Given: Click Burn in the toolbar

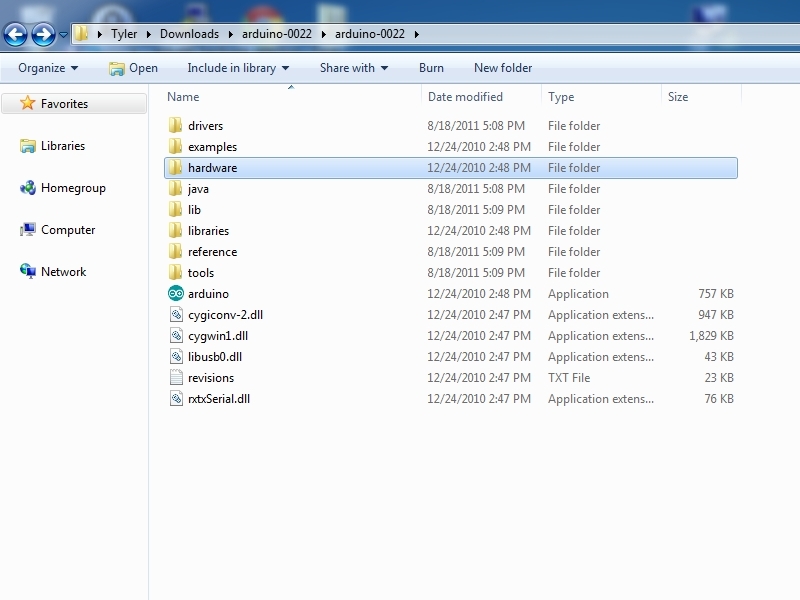Looking at the screenshot, I should [x=431, y=68].
